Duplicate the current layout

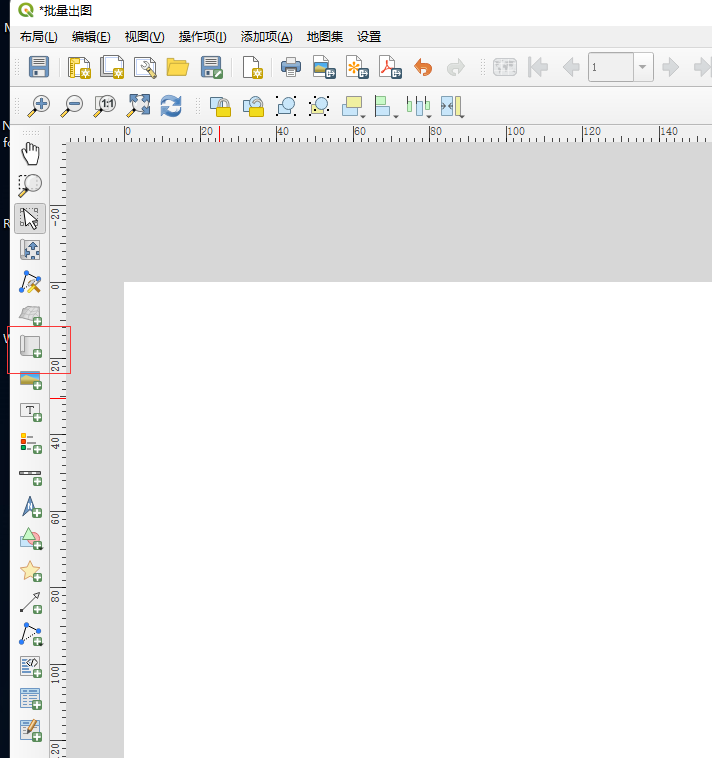tap(112, 67)
